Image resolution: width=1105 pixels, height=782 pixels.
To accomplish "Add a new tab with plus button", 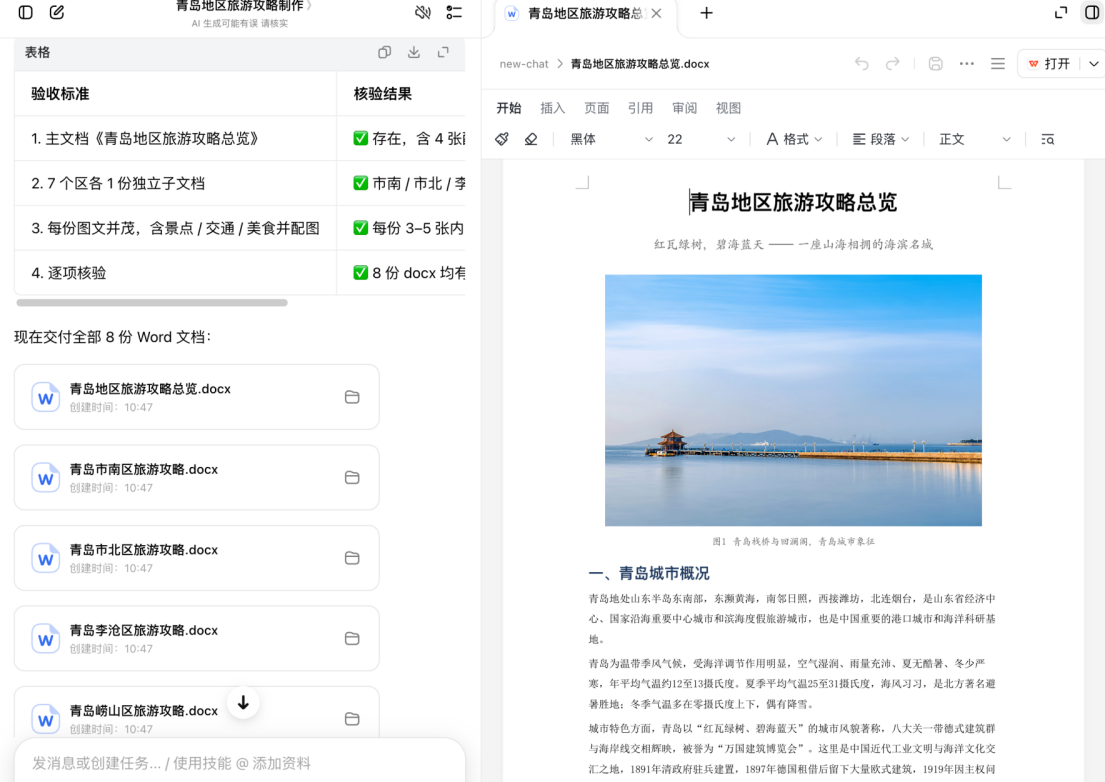I will coord(706,13).
